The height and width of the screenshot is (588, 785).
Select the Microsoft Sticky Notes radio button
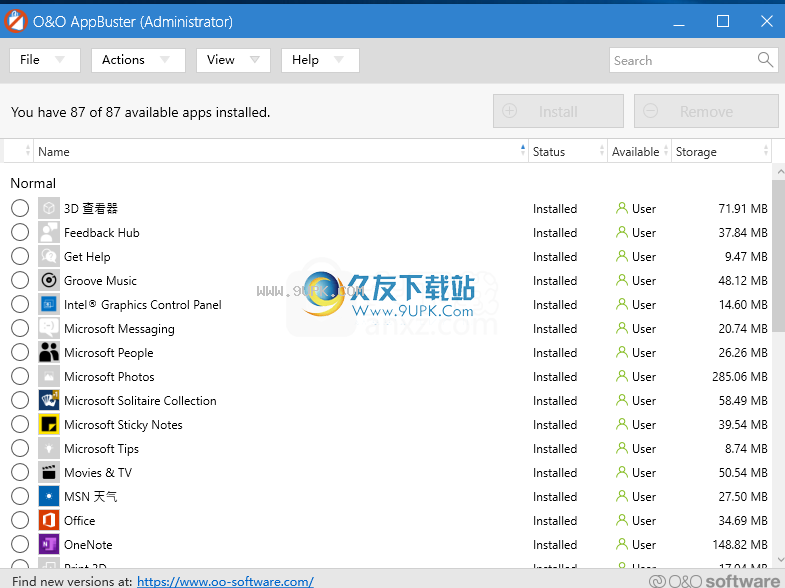[x=20, y=424]
